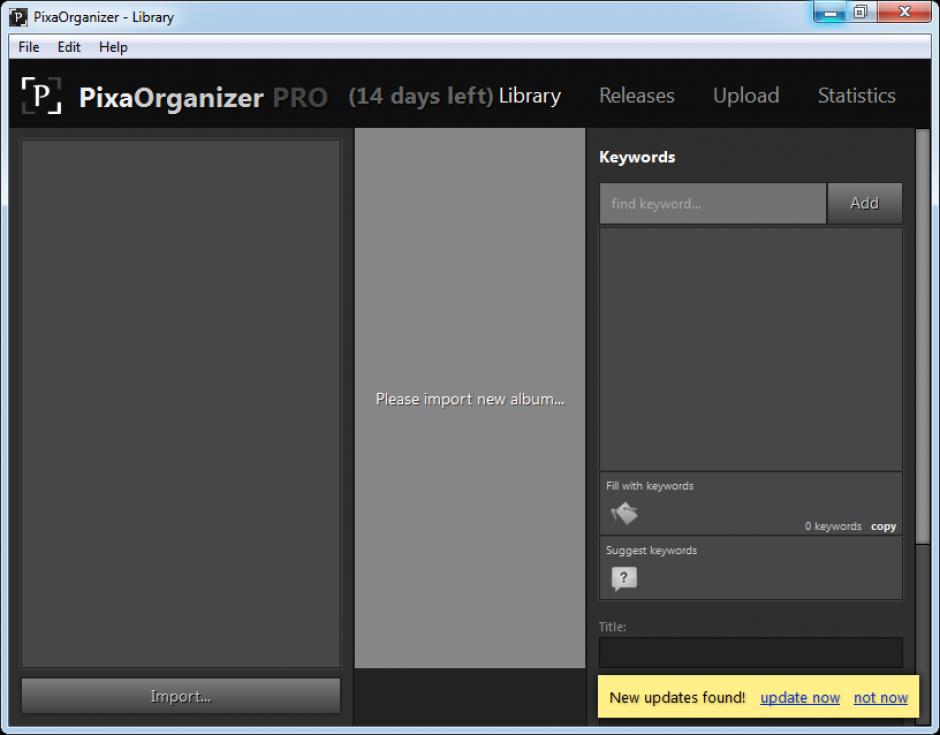Dismiss update with not now link
This screenshot has width=940, height=735.
(x=881, y=697)
